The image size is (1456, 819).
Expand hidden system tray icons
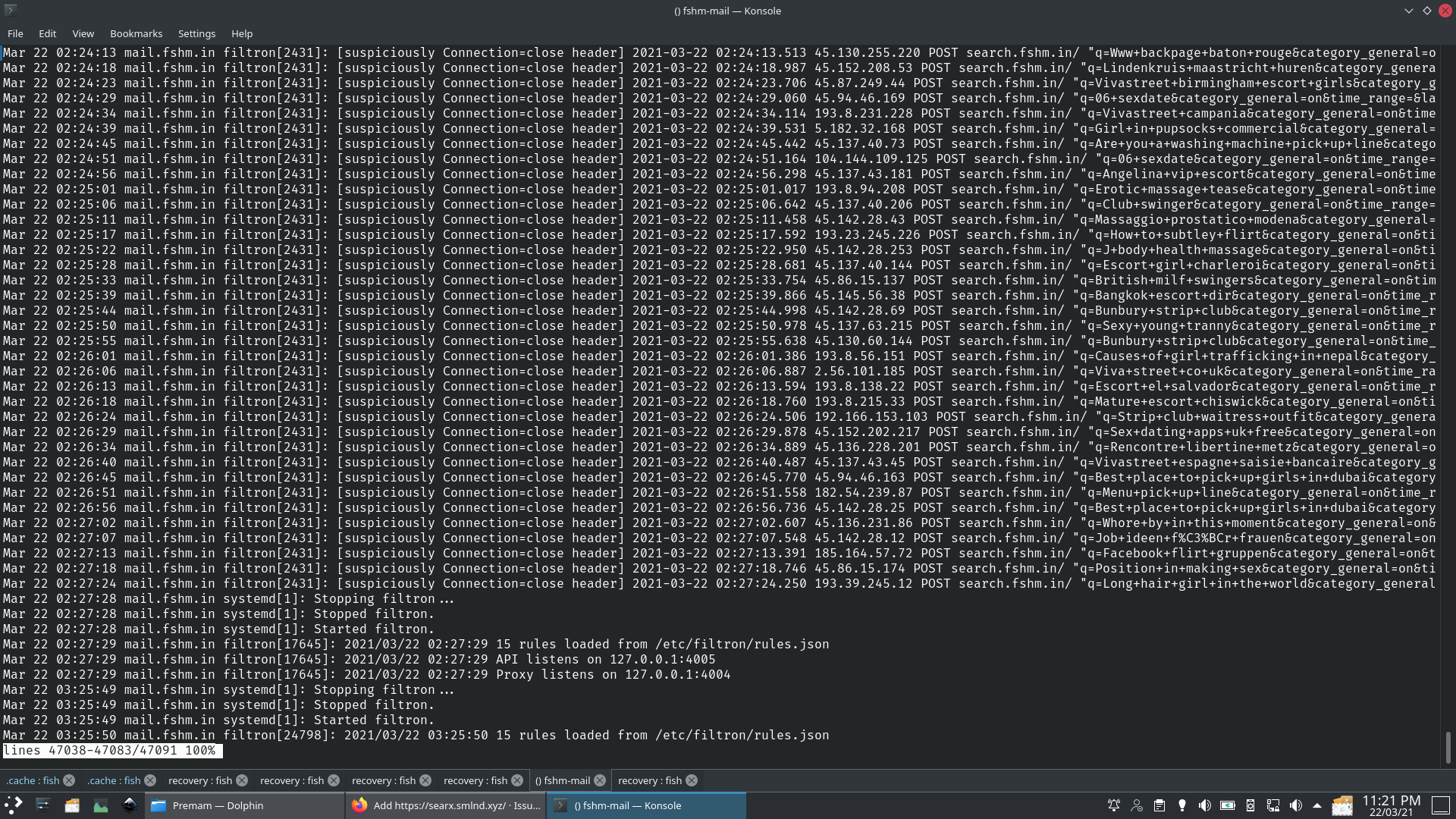pos(1318,806)
